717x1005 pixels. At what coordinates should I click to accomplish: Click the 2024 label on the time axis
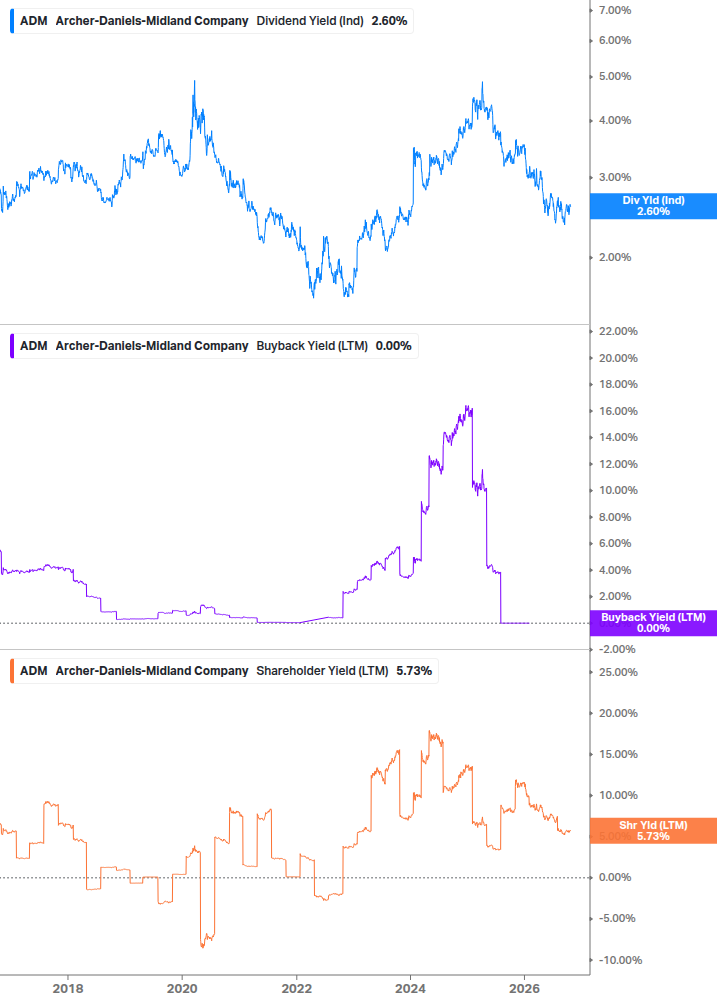click(410, 989)
